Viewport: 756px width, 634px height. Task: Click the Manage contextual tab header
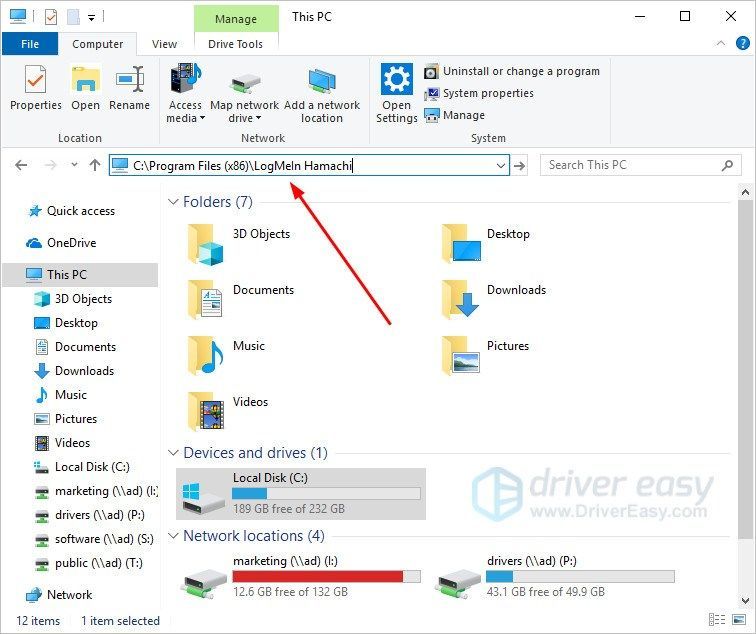(x=236, y=19)
